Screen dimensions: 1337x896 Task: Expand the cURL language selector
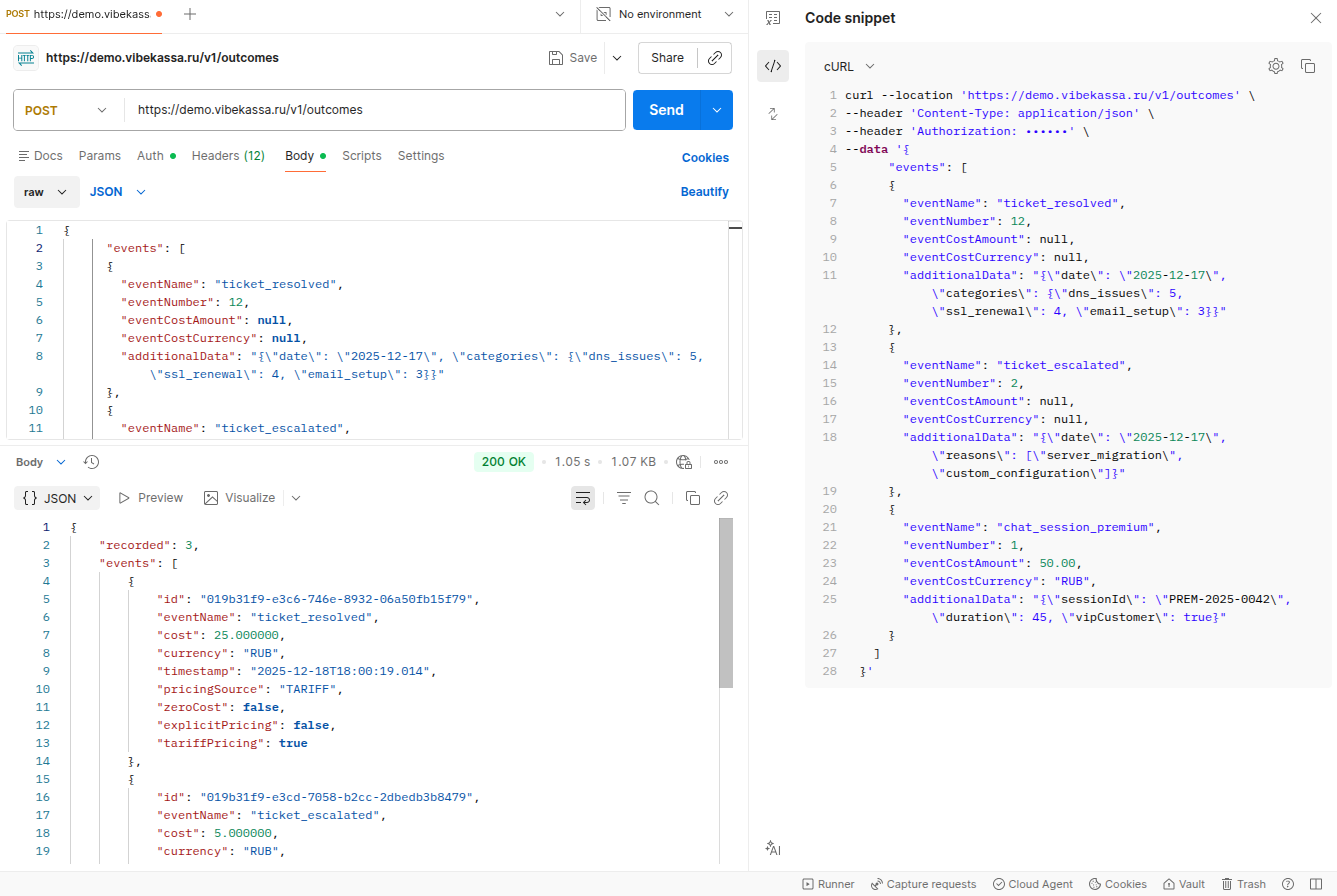point(849,66)
